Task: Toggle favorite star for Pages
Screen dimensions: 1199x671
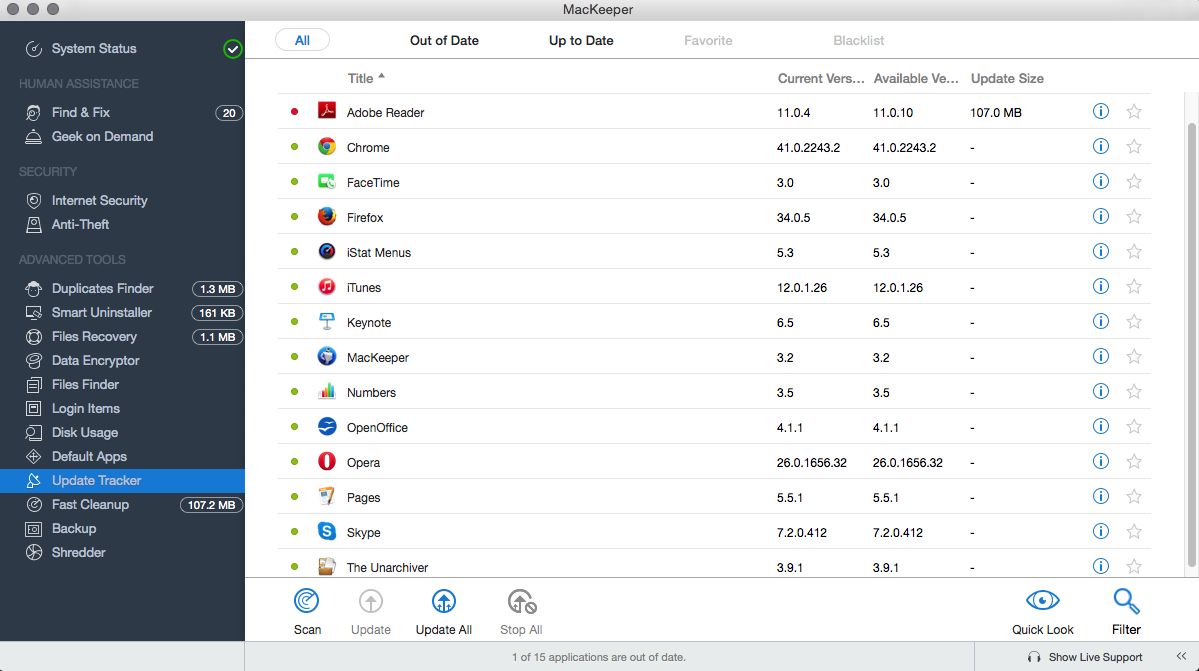Action: [x=1134, y=497]
